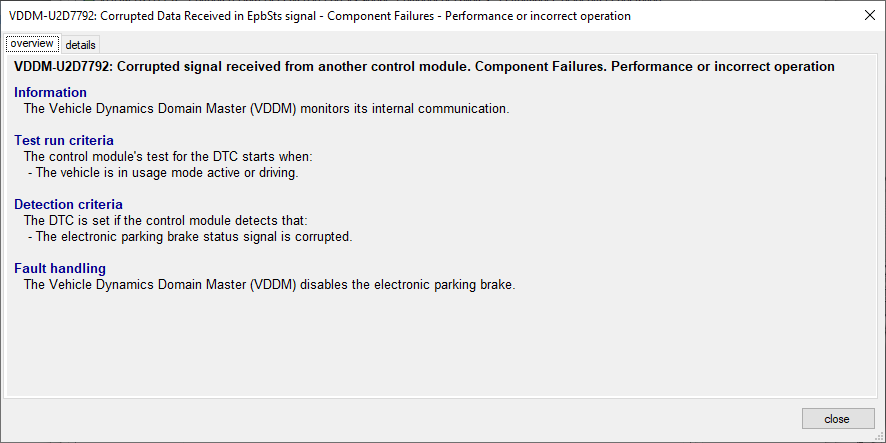Image resolution: width=886 pixels, height=443 pixels.
Task: Dismiss dialog using title bar X icon
Action: pyautogui.click(x=870, y=16)
